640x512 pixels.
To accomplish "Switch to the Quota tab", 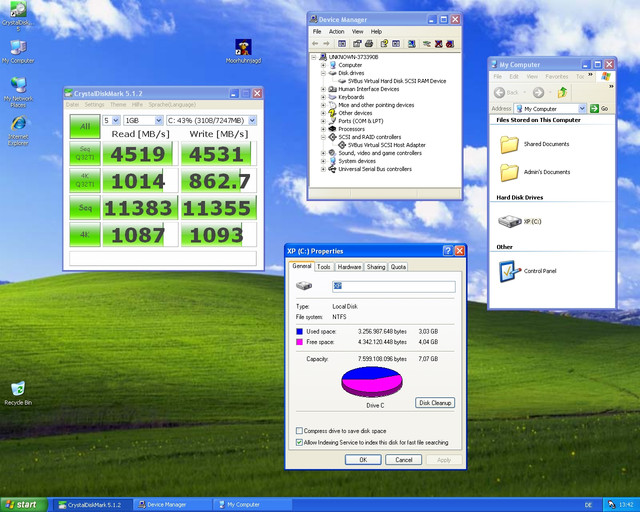I will (398, 267).
